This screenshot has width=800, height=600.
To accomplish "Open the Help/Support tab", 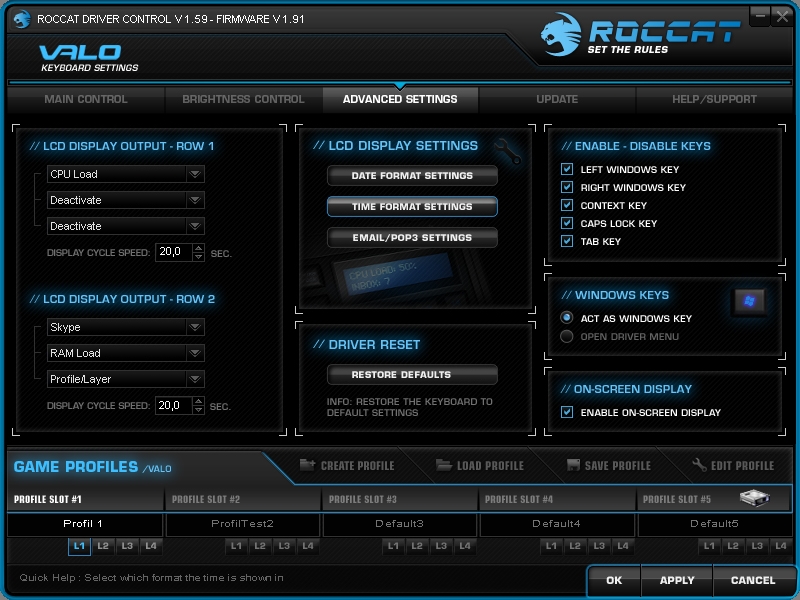I will click(714, 99).
